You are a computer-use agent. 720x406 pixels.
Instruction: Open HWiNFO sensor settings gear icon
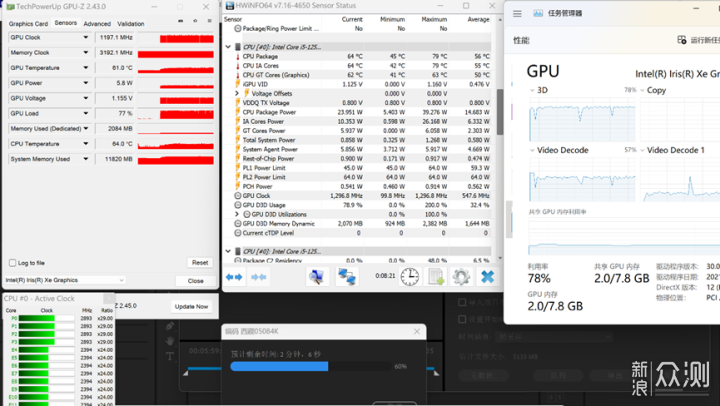tap(461, 276)
